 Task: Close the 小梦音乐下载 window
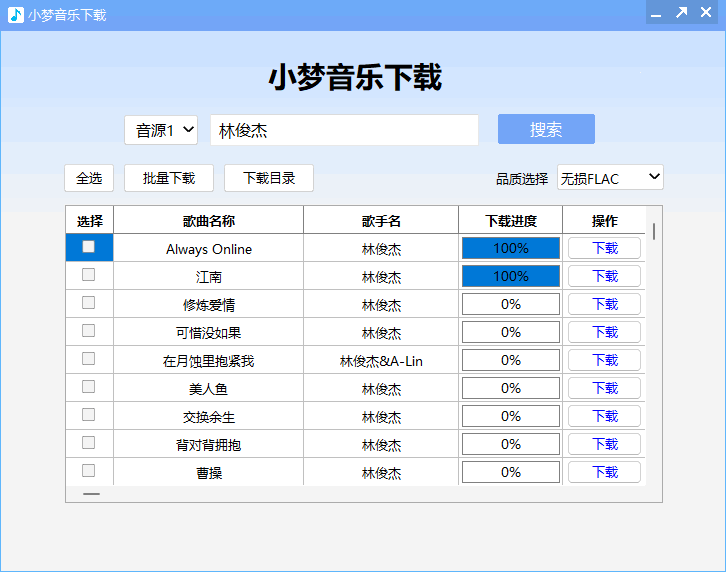(x=708, y=14)
